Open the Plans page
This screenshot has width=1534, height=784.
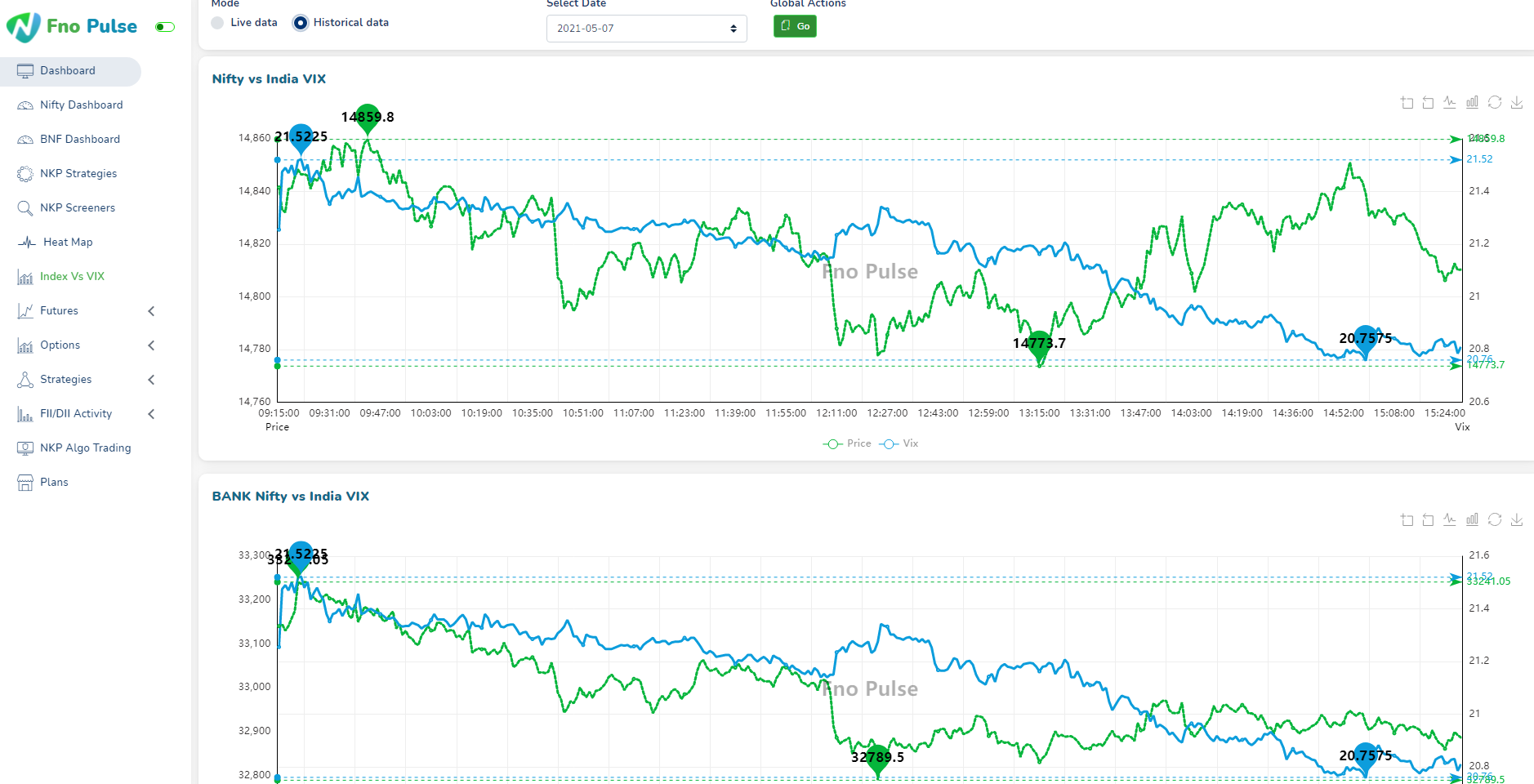54,483
